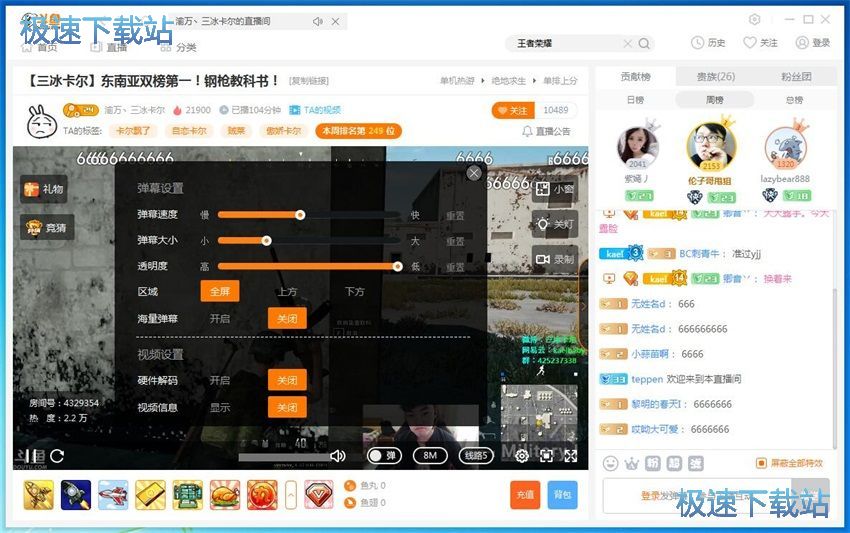Send the gold card gift
Image resolution: width=850 pixels, height=533 pixels.
150,495
